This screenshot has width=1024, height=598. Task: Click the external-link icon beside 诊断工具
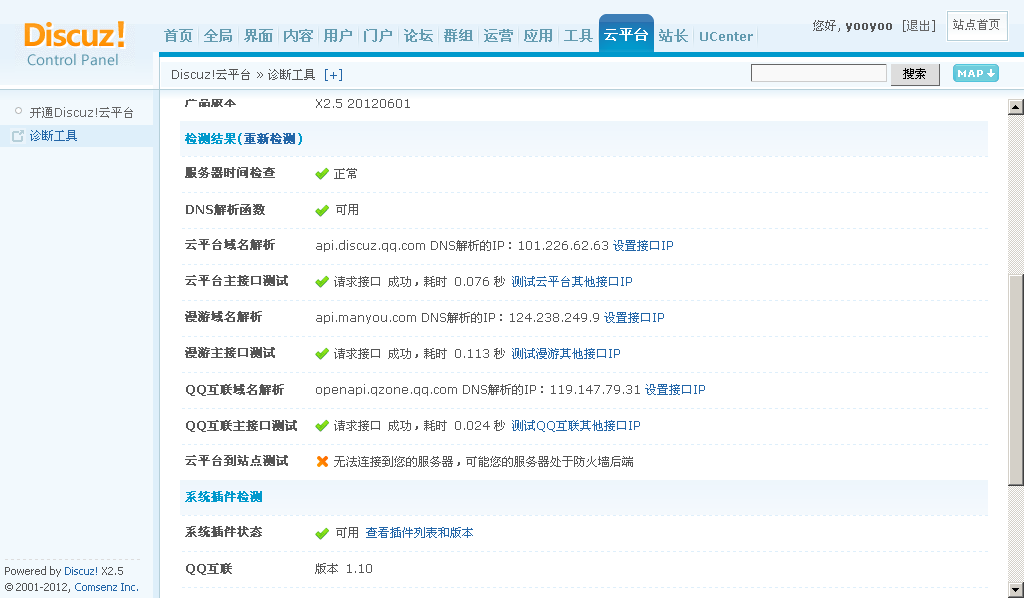click(x=18, y=136)
